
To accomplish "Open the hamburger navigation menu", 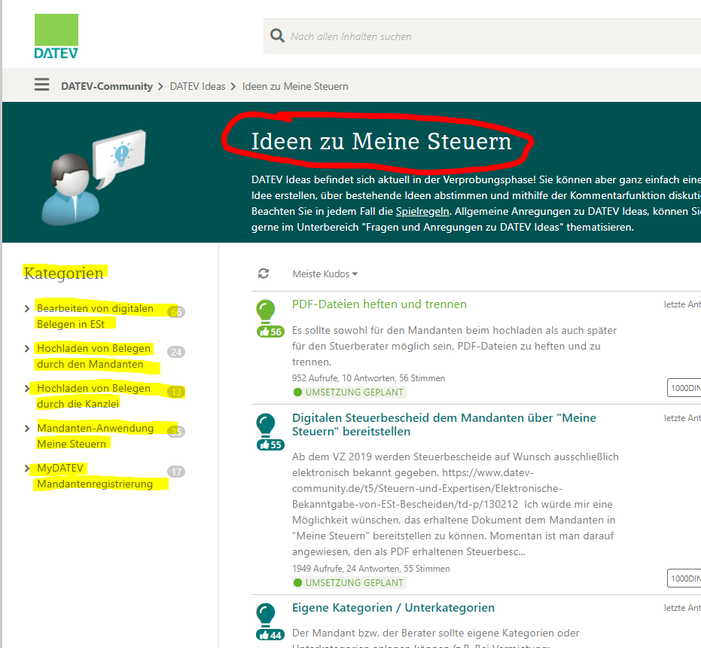I will (x=42, y=85).
